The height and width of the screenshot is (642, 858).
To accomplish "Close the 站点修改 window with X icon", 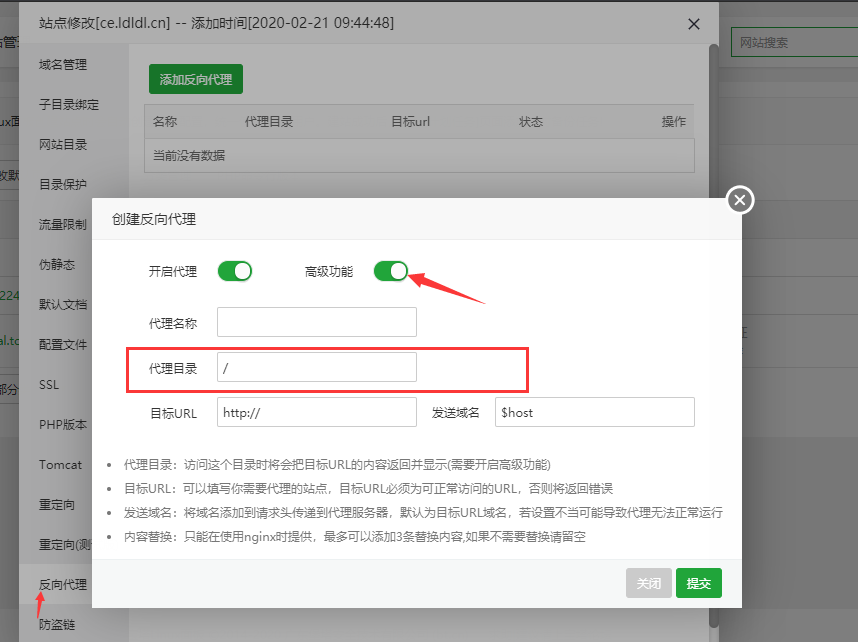I will click(694, 24).
